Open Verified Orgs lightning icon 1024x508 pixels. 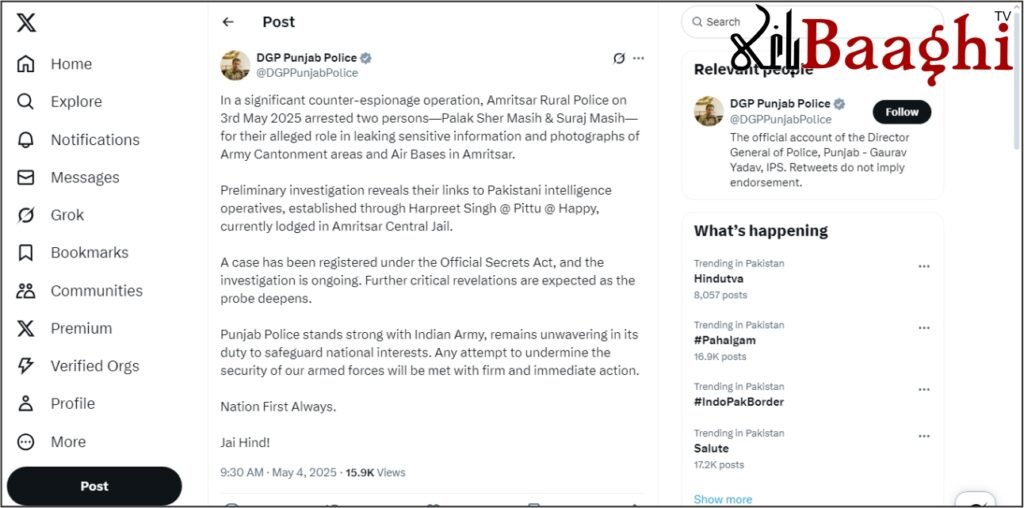pos(26,366)
